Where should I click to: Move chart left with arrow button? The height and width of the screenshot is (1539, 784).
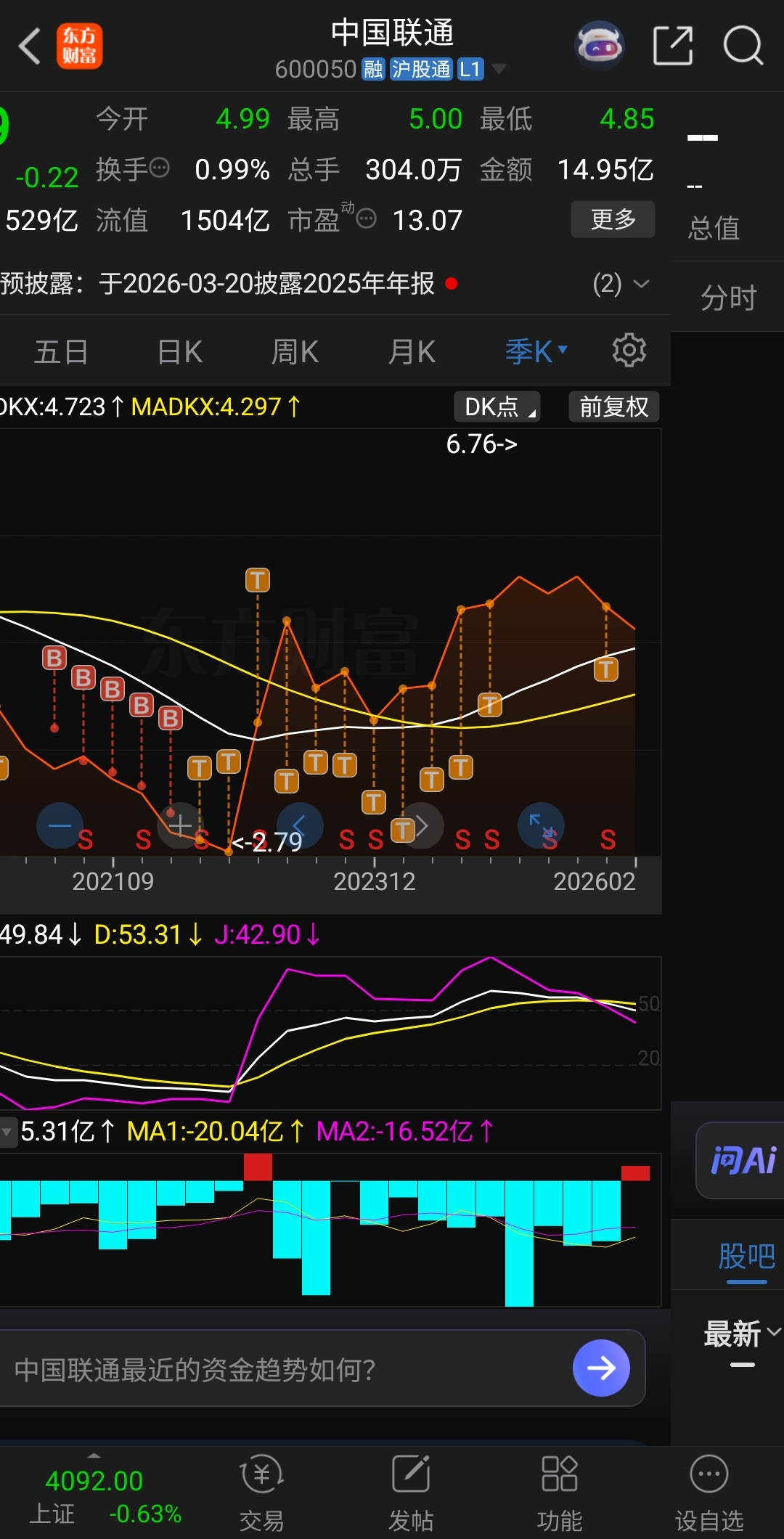click(300, 825)
